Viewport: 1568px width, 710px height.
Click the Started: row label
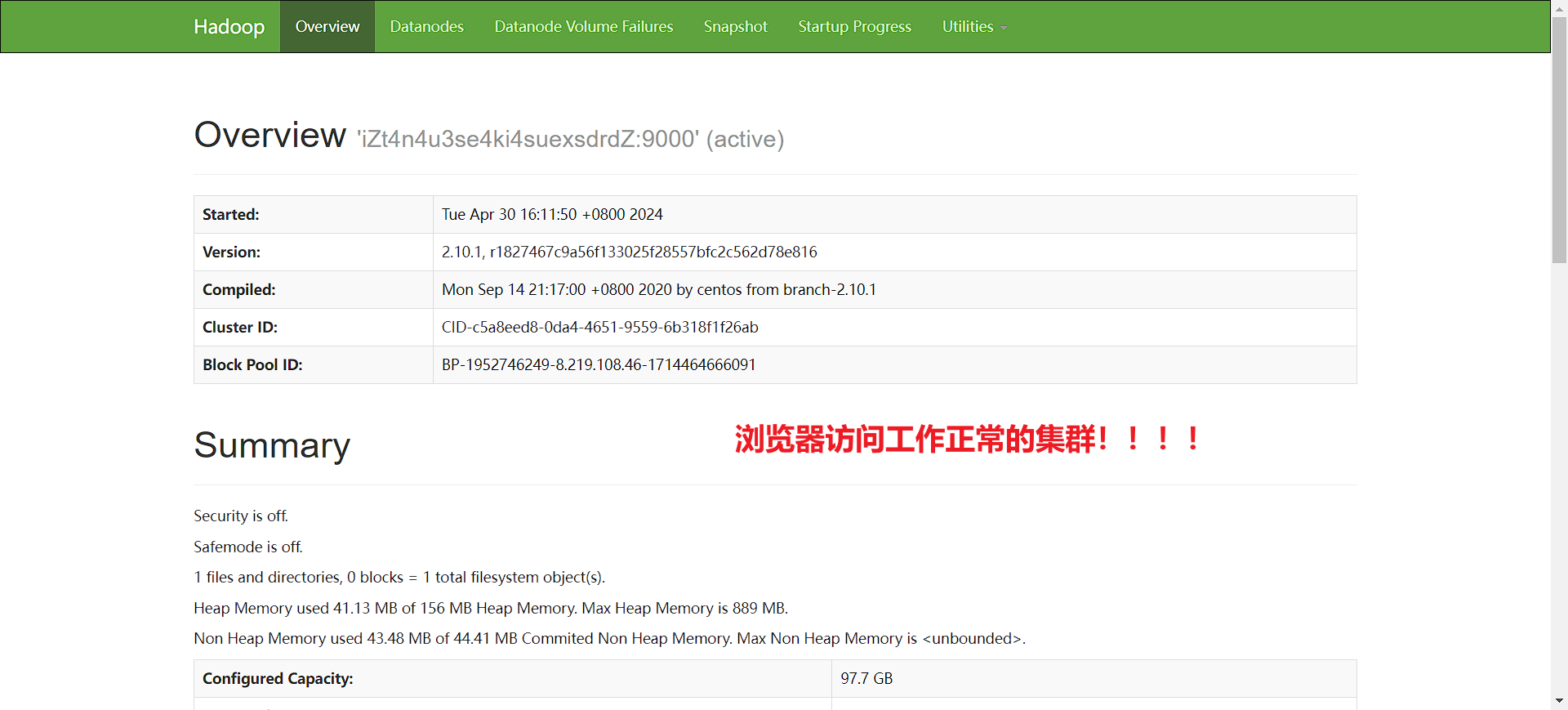231,214
